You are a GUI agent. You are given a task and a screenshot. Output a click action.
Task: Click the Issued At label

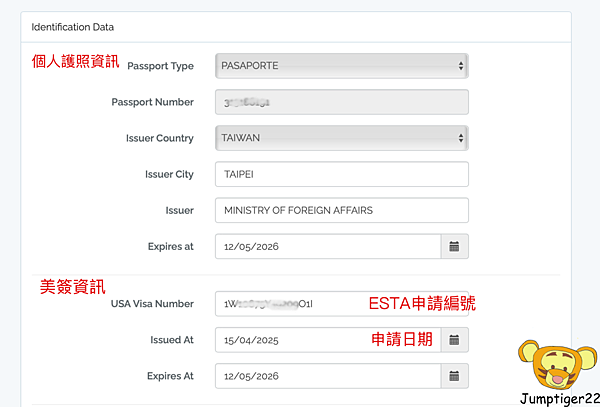tap(172, 340)
